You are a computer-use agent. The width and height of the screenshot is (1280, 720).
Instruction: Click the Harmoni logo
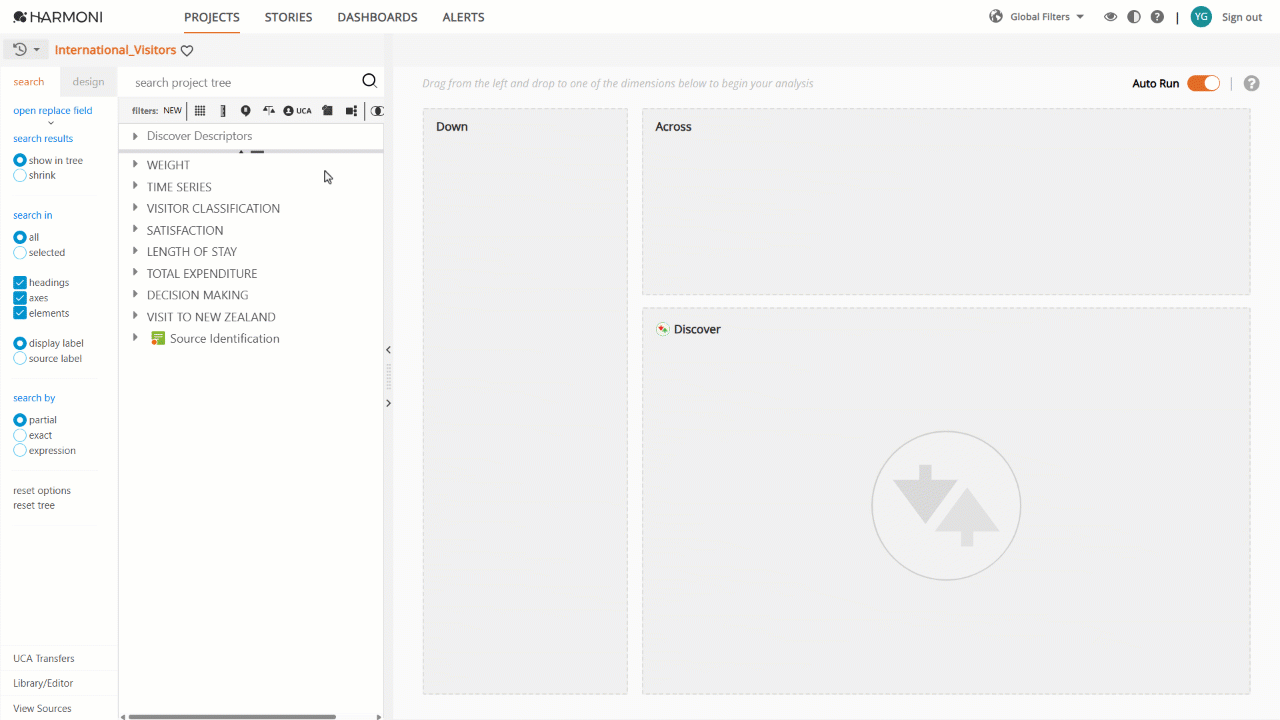point(58,17)
